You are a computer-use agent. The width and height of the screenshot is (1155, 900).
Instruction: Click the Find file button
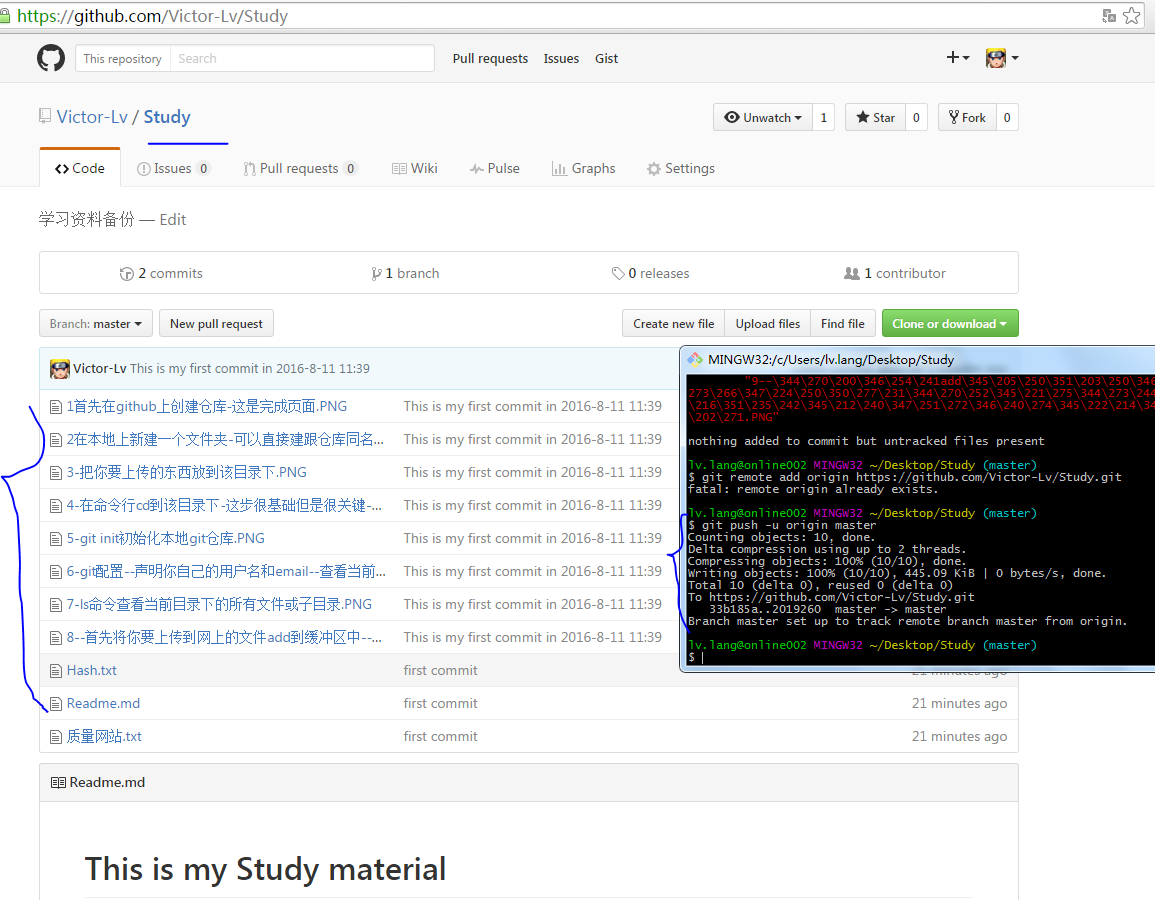click(843, 323)
